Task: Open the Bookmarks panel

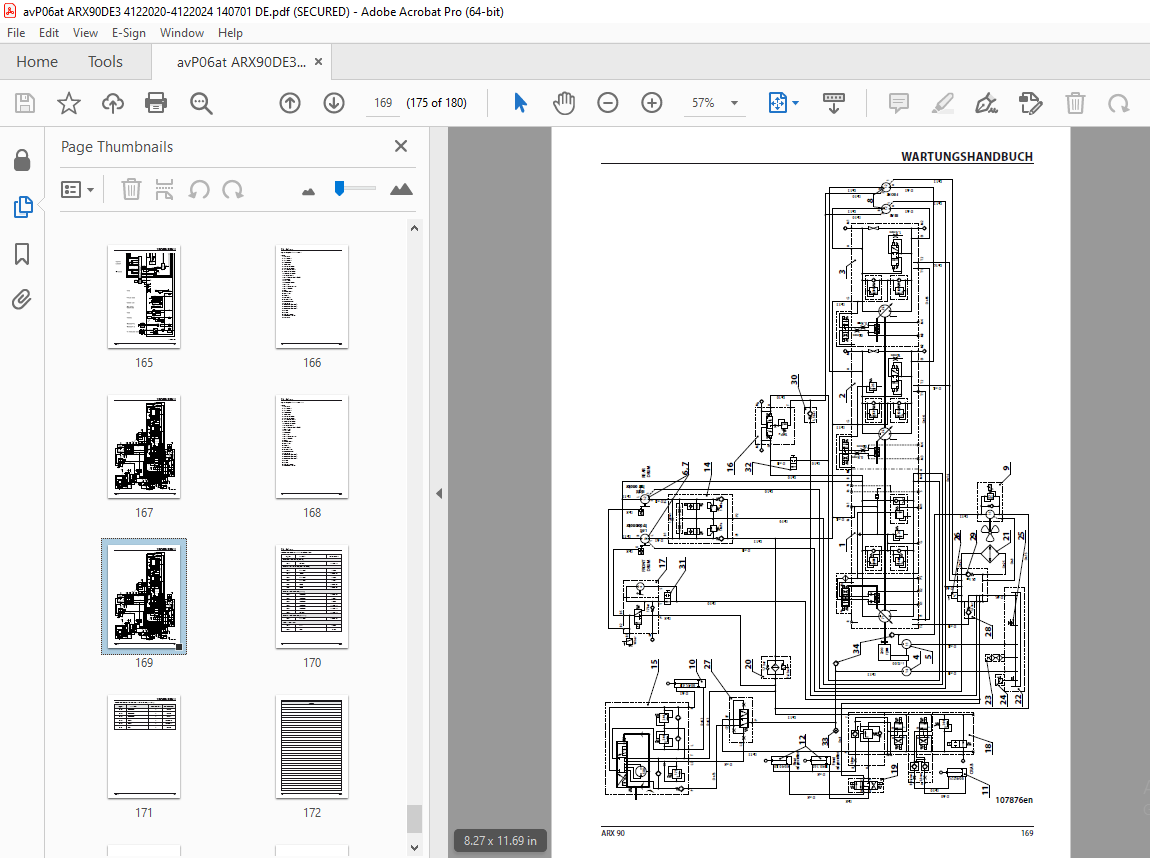Action: point(22,254)
